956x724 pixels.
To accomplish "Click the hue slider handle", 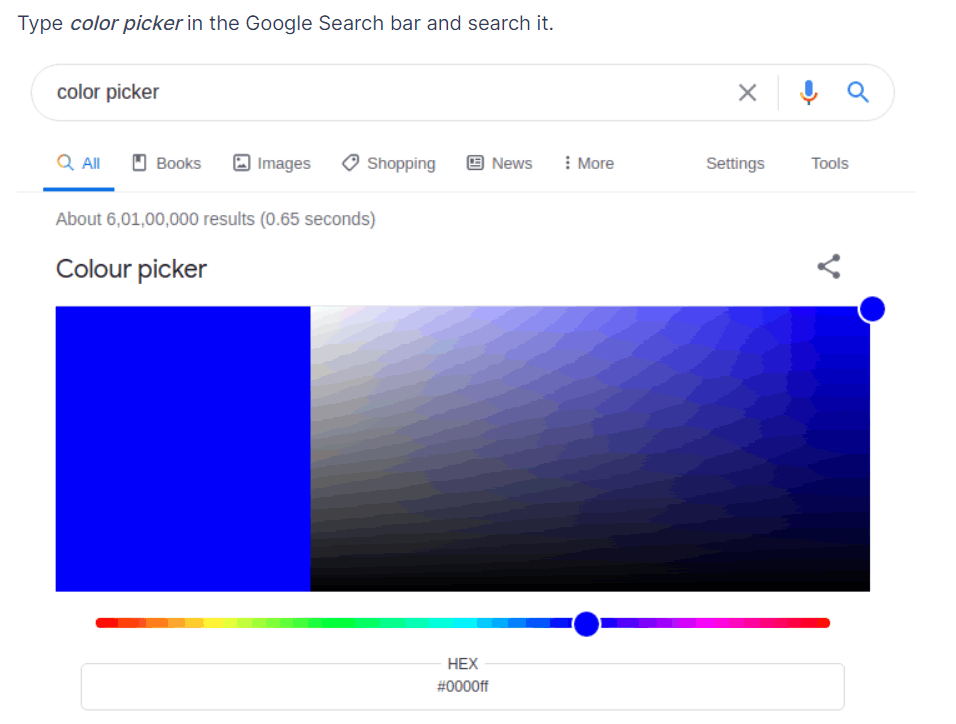I will click(586, 623).
